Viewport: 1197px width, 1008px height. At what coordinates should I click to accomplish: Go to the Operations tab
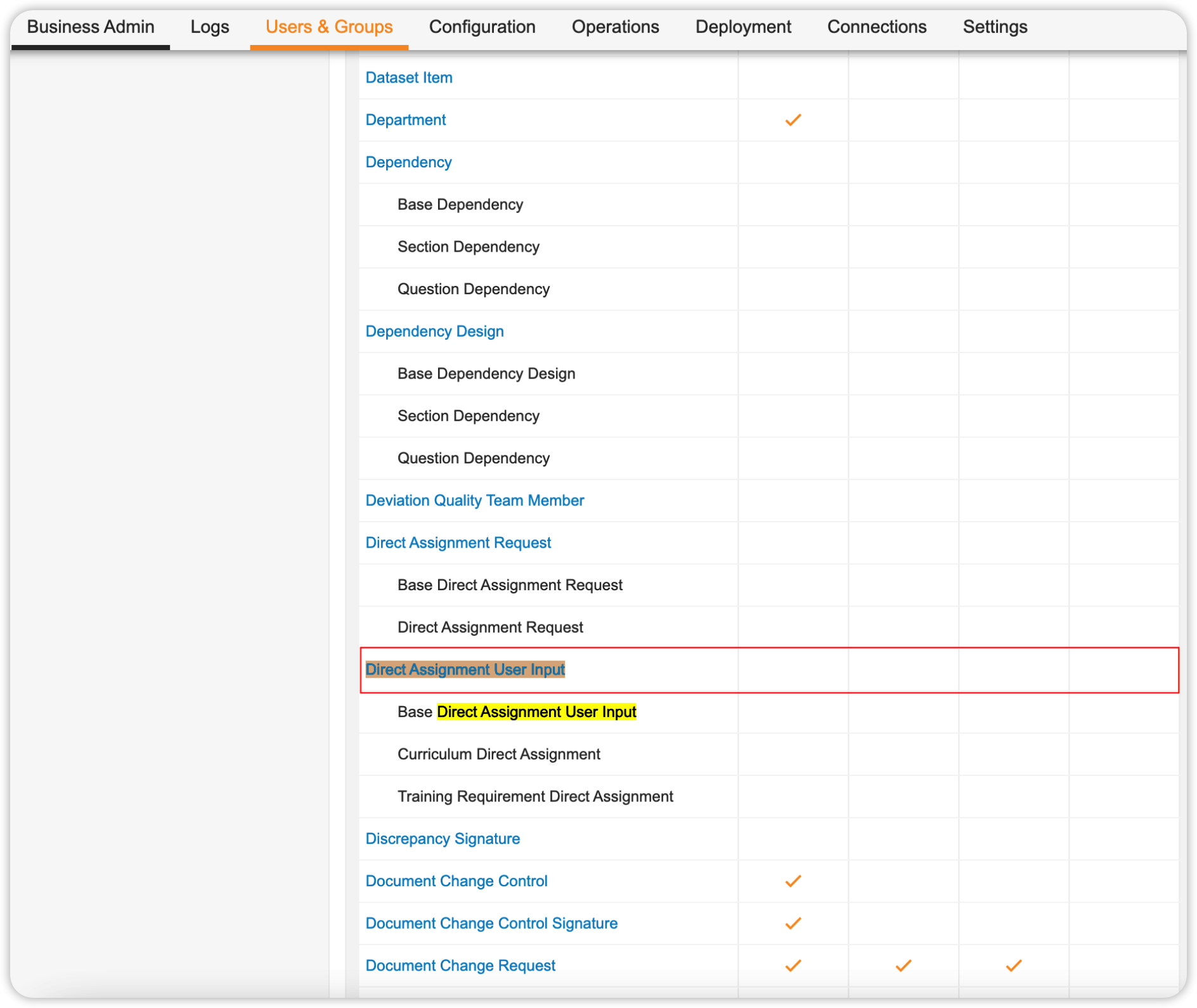[615, 27]
